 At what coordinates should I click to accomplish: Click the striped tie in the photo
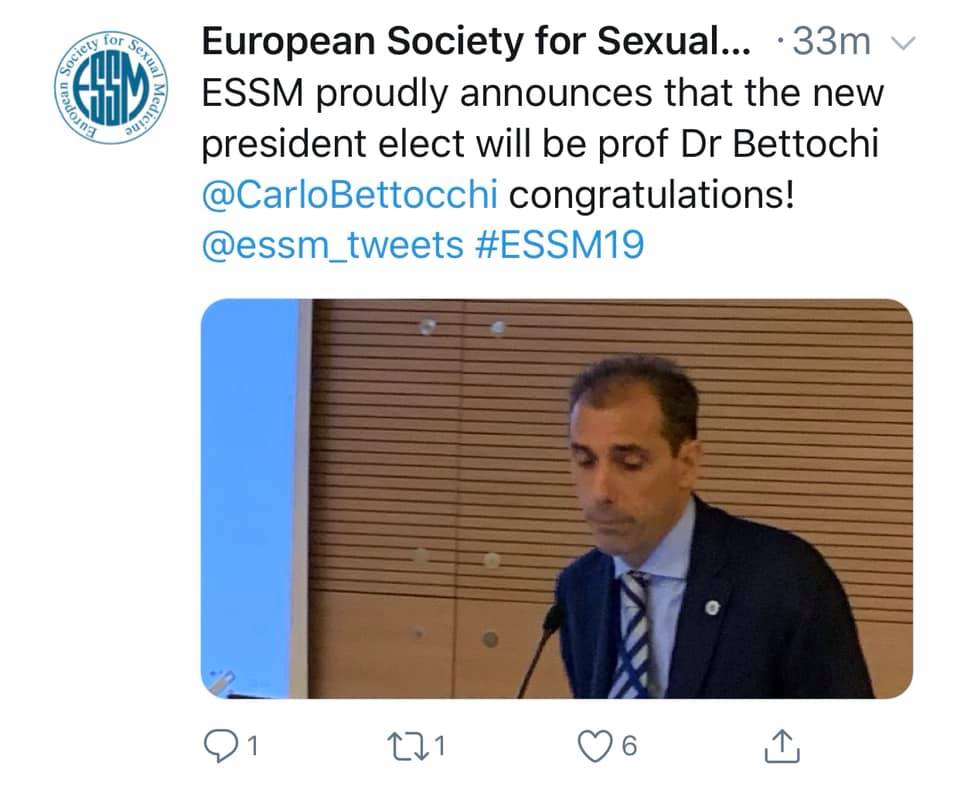632,635
